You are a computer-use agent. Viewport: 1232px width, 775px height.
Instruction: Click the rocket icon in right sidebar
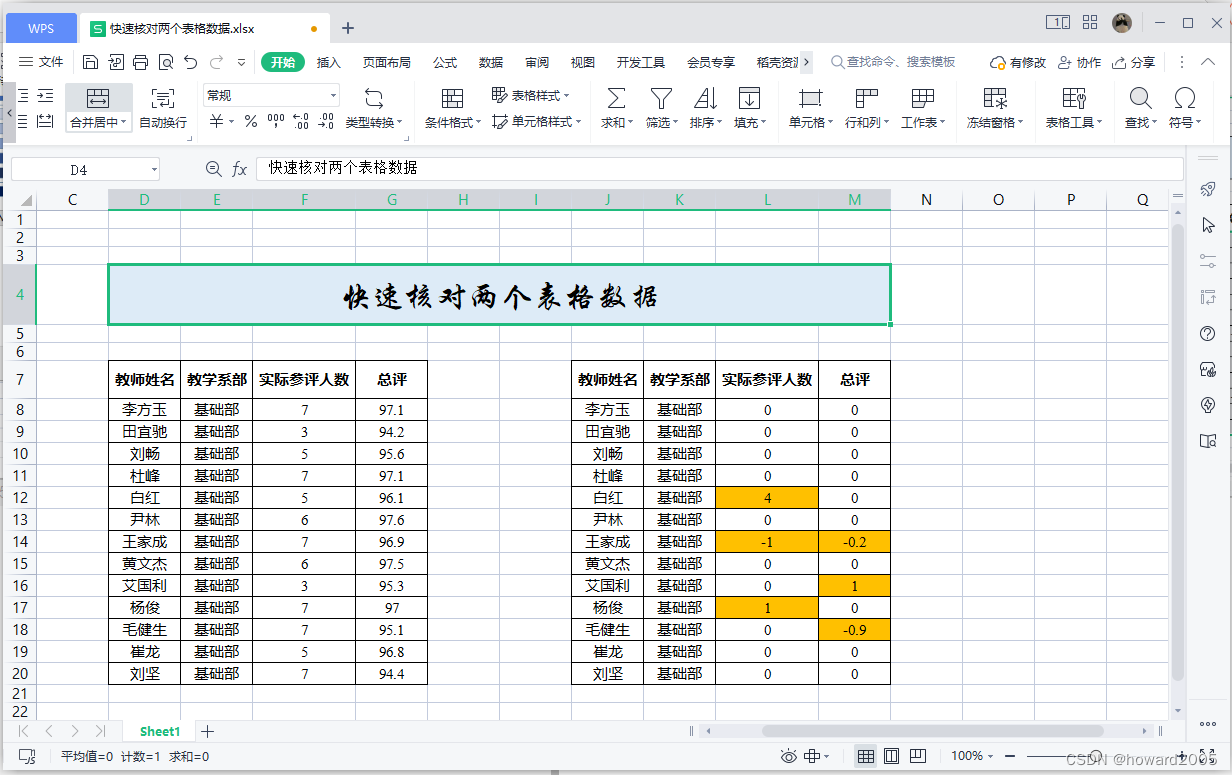point(1207,189)
